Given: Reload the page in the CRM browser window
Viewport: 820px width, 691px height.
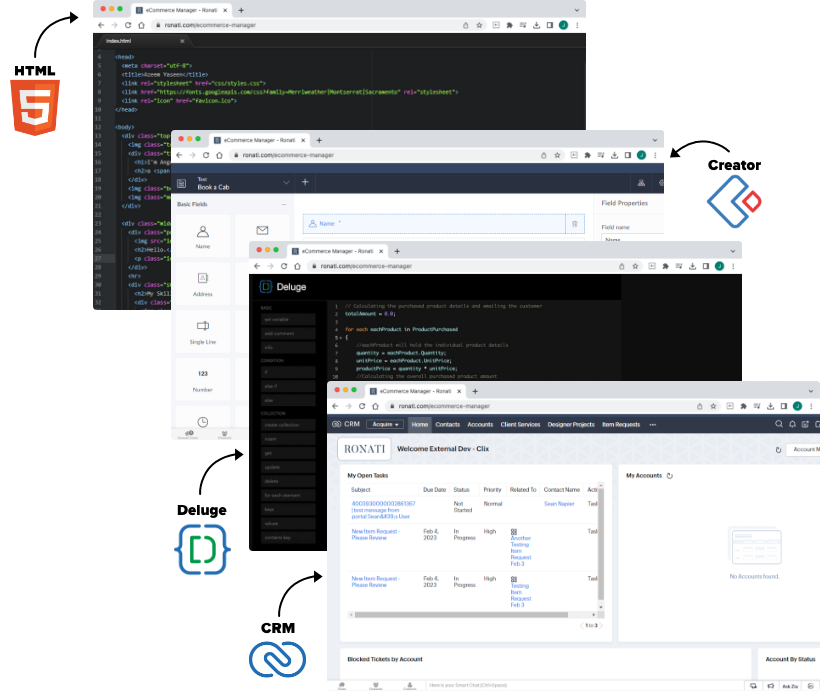Looking at the screenshot, I should (362, 406).
